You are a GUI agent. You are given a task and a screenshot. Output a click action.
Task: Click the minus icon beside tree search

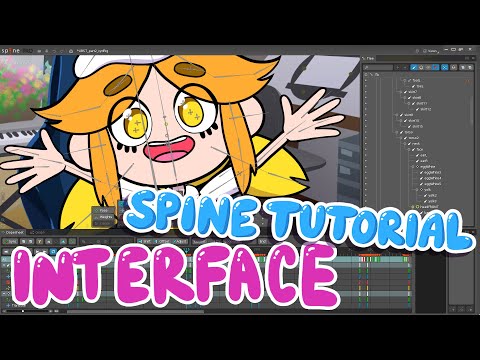[405, 67]
